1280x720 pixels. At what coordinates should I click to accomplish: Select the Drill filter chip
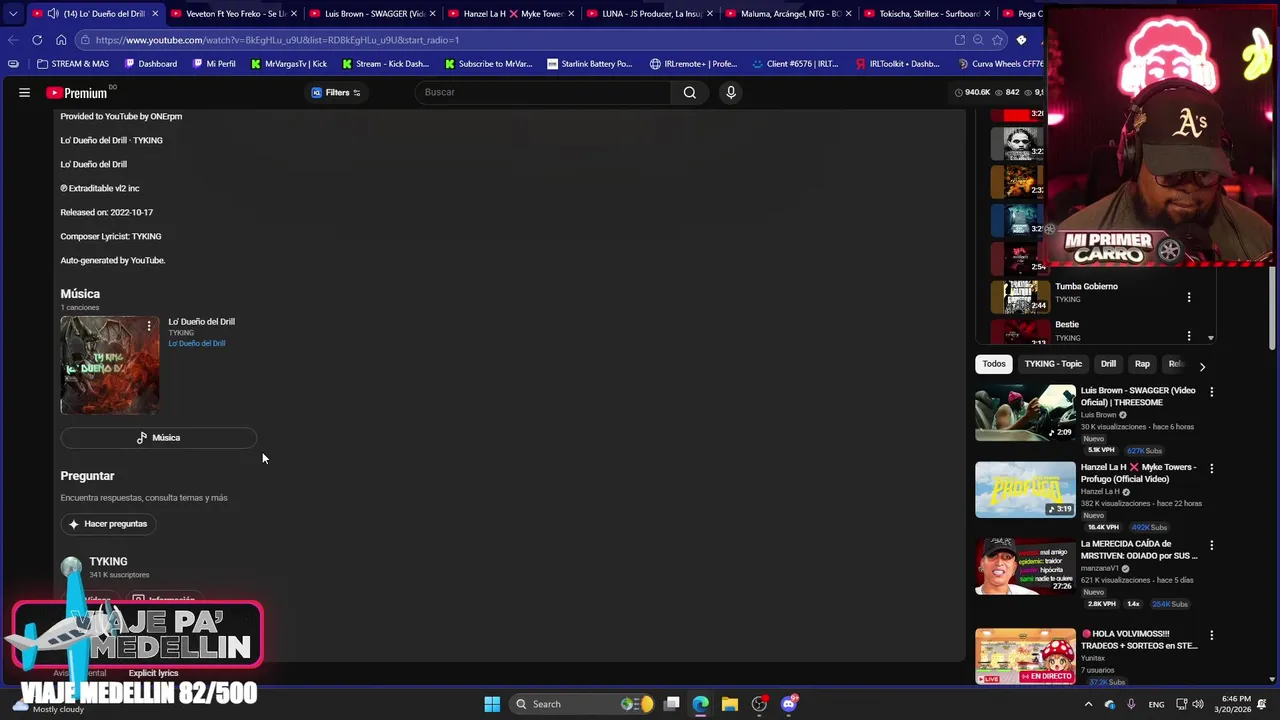[x=1108, y=364]
